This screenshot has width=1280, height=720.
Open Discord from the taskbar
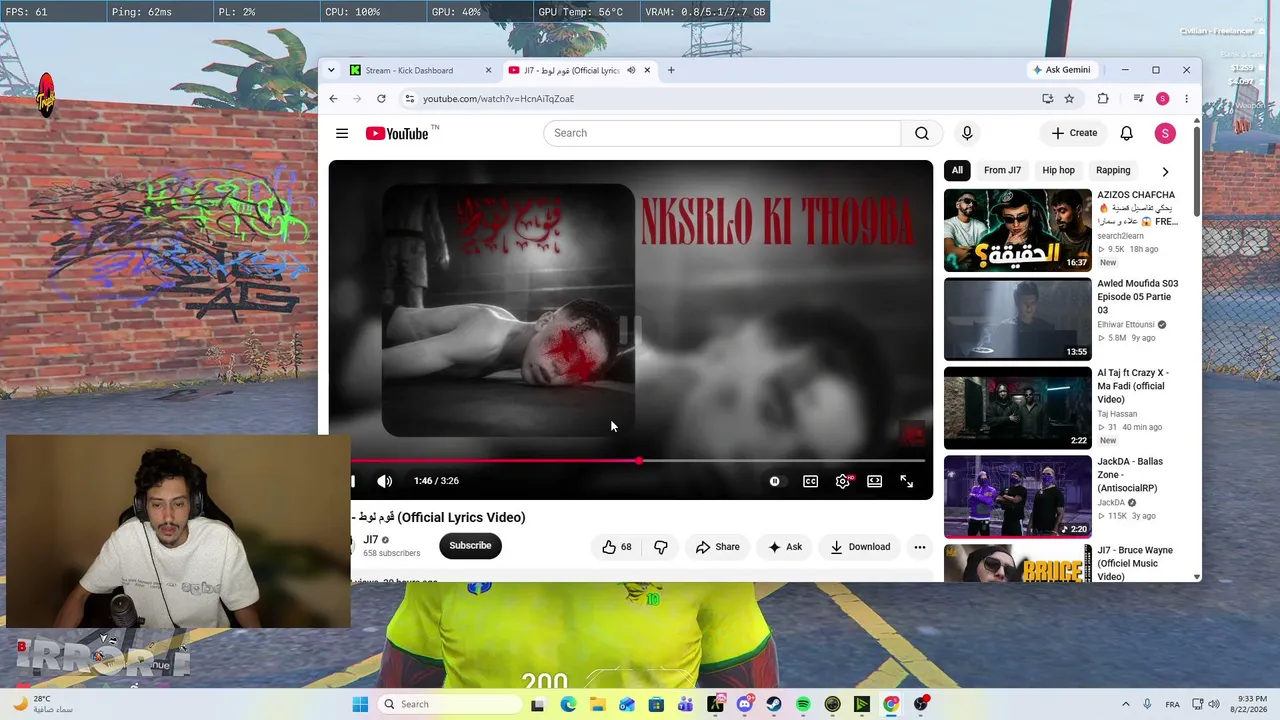point(745,704)
